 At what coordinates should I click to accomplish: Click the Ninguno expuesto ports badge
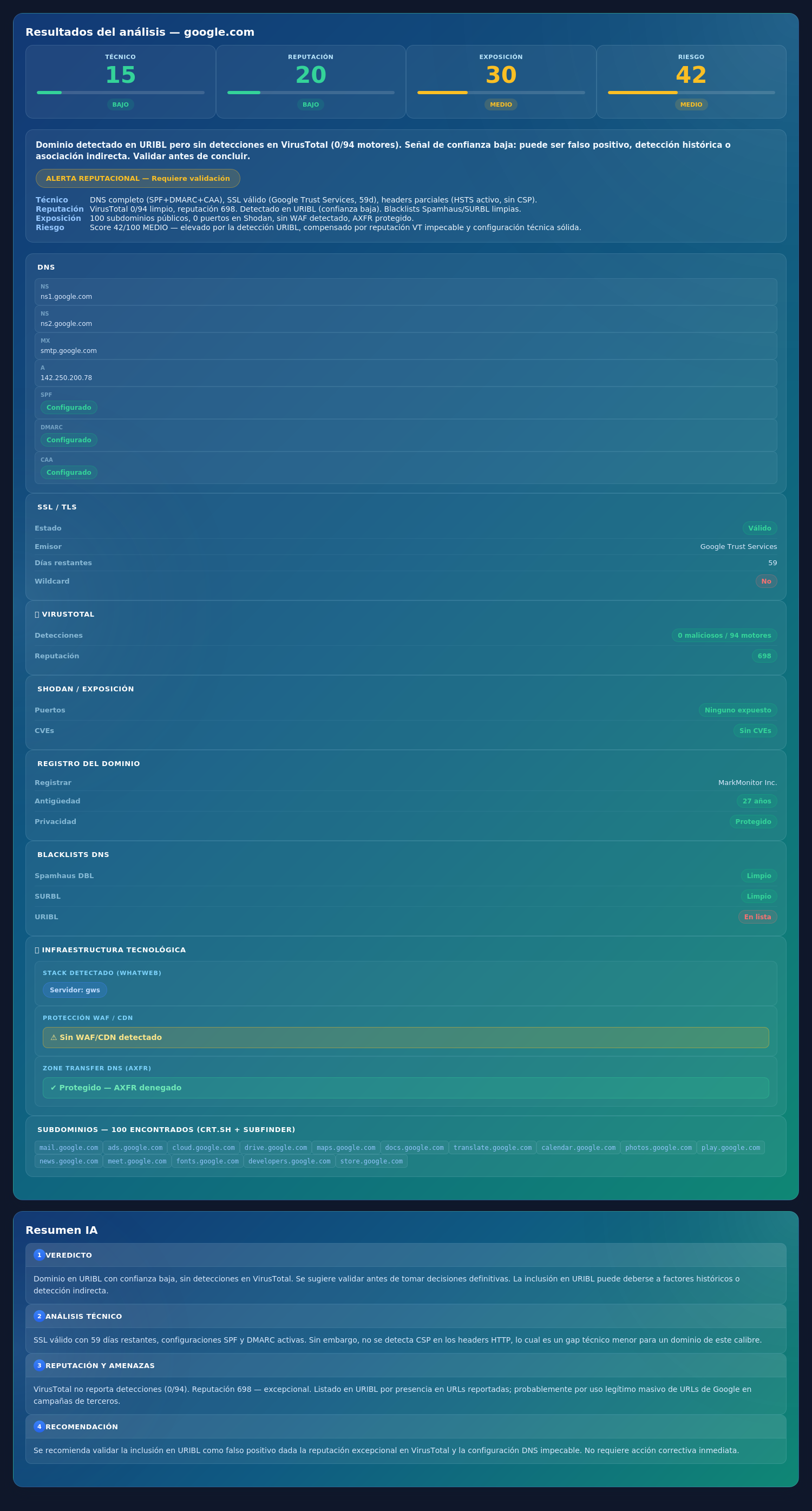click(737, 710)
